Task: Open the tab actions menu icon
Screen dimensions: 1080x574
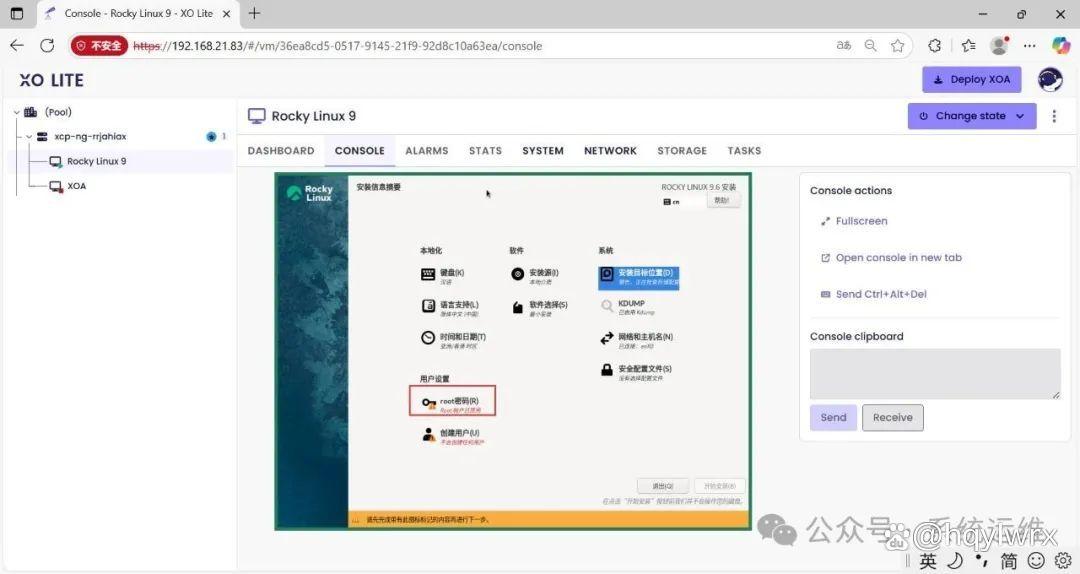Action: coord(17,13)
